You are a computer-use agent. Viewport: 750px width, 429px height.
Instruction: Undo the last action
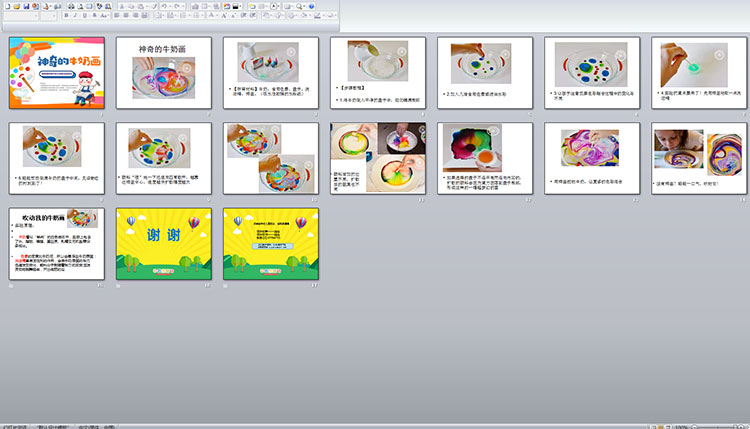(x=164, y=7)
